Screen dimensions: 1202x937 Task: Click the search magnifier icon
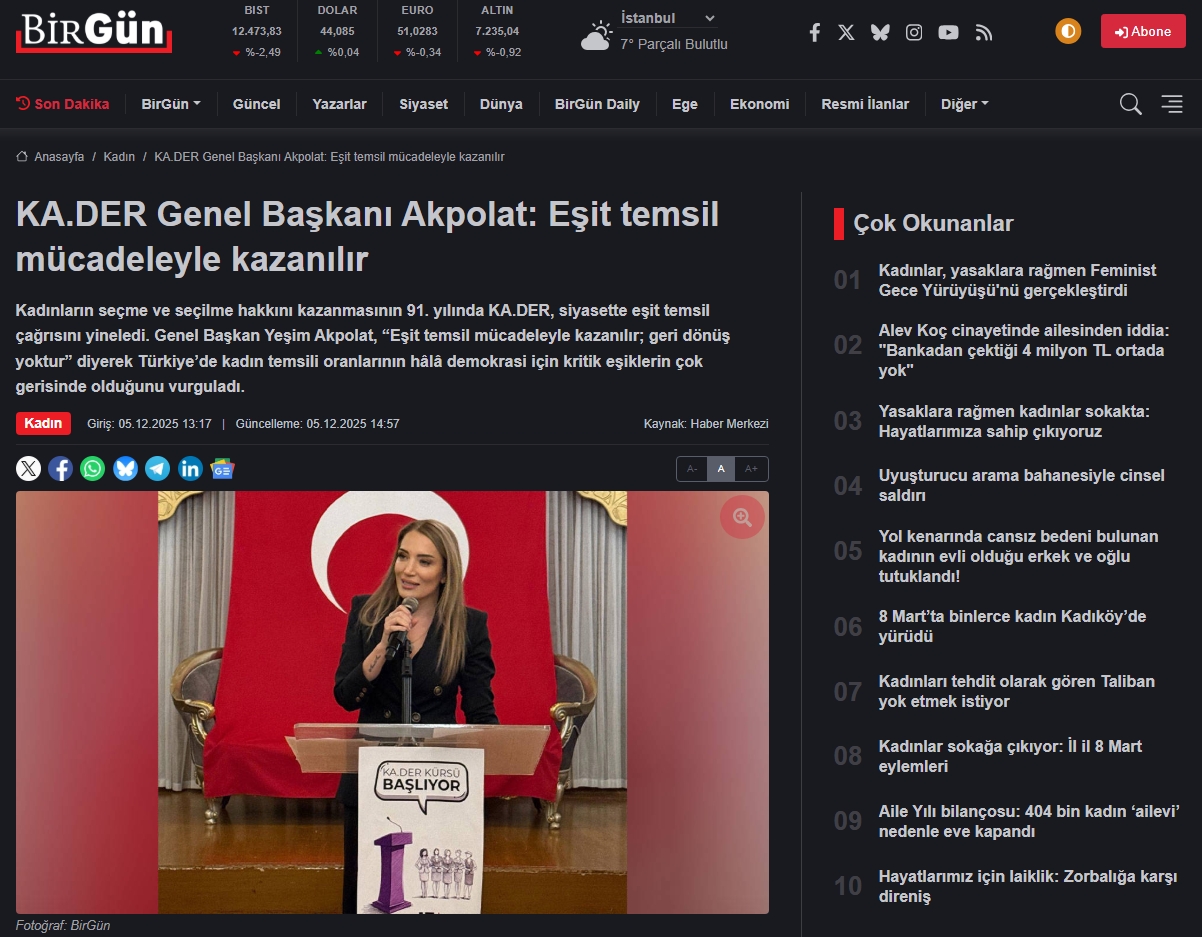tap(1130, 104)
